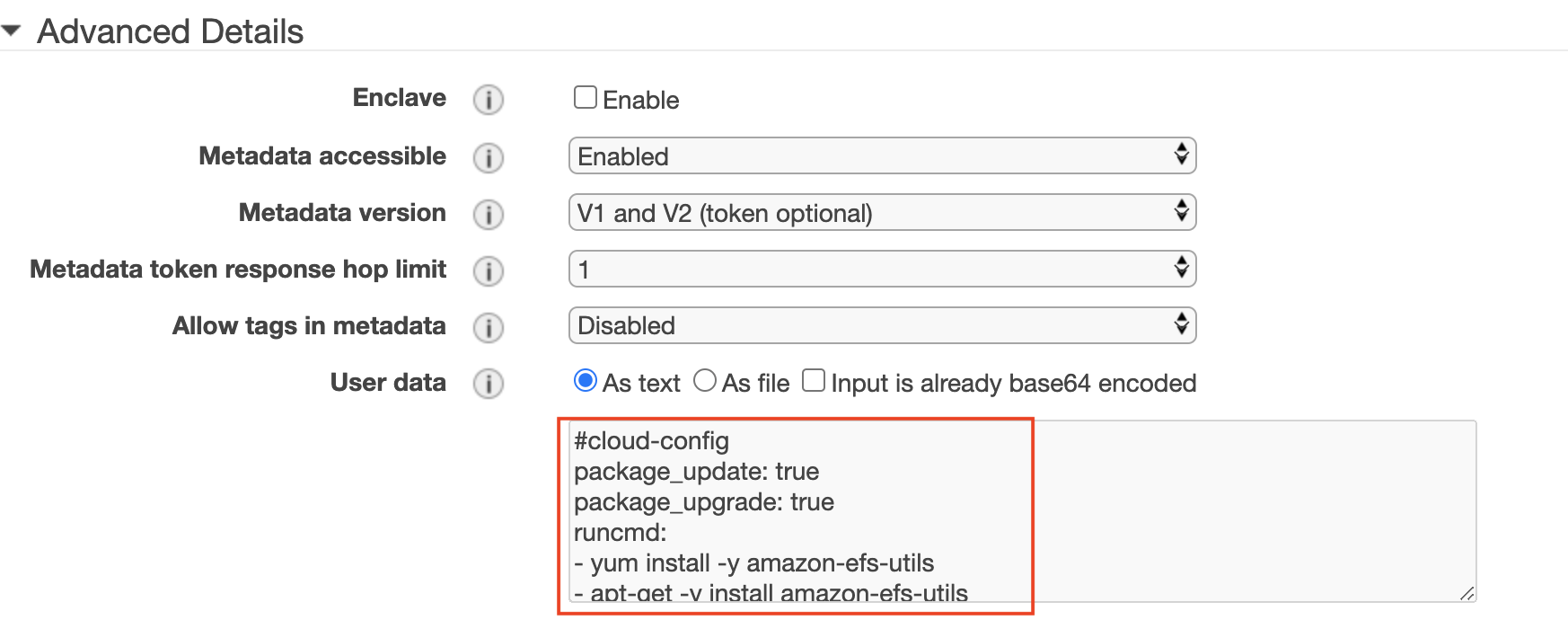Click the Enable label next to Enclave
1568x620 pixels.
click(x=641, y=100)
